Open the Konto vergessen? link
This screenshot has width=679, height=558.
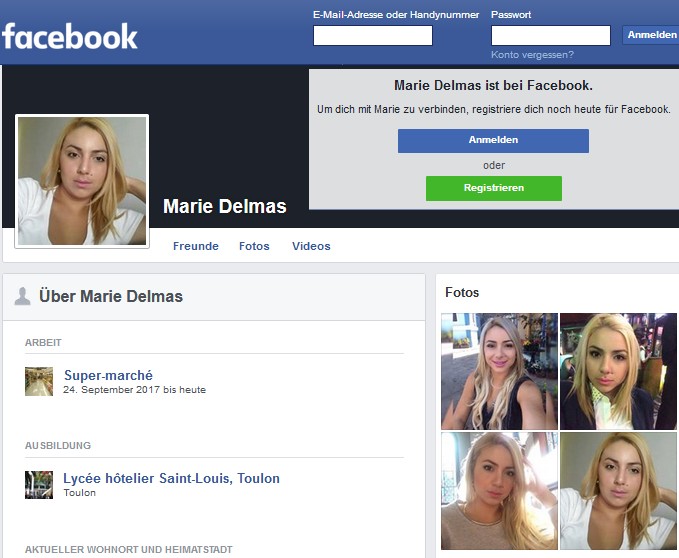pos(532,55)
